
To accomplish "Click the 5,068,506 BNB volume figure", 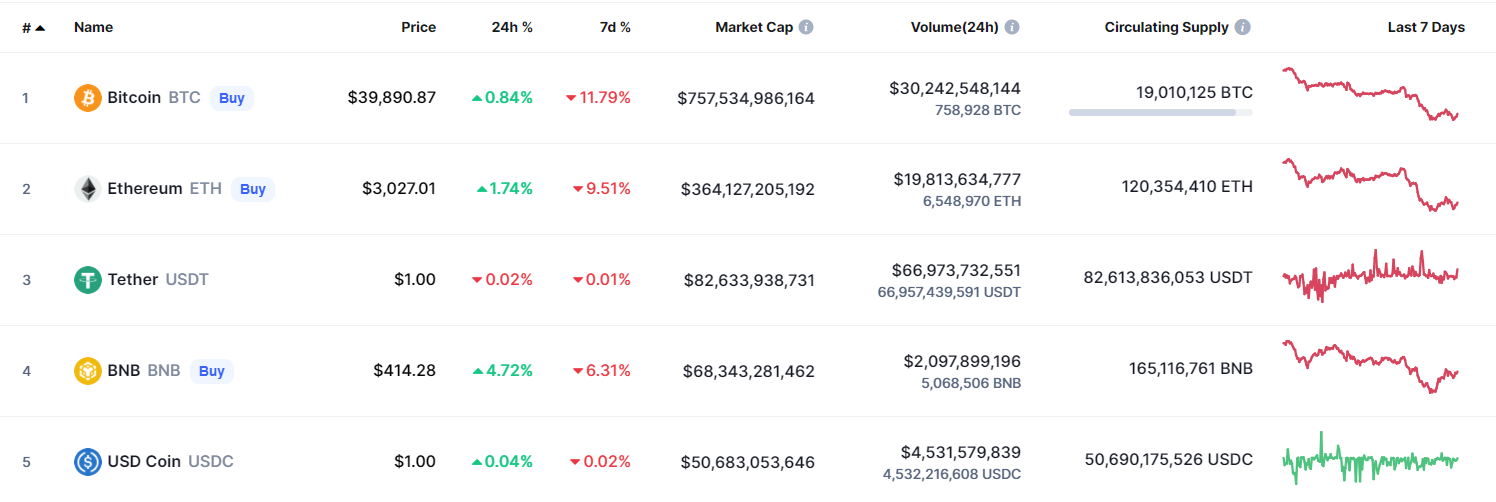I will pos(972,383).
